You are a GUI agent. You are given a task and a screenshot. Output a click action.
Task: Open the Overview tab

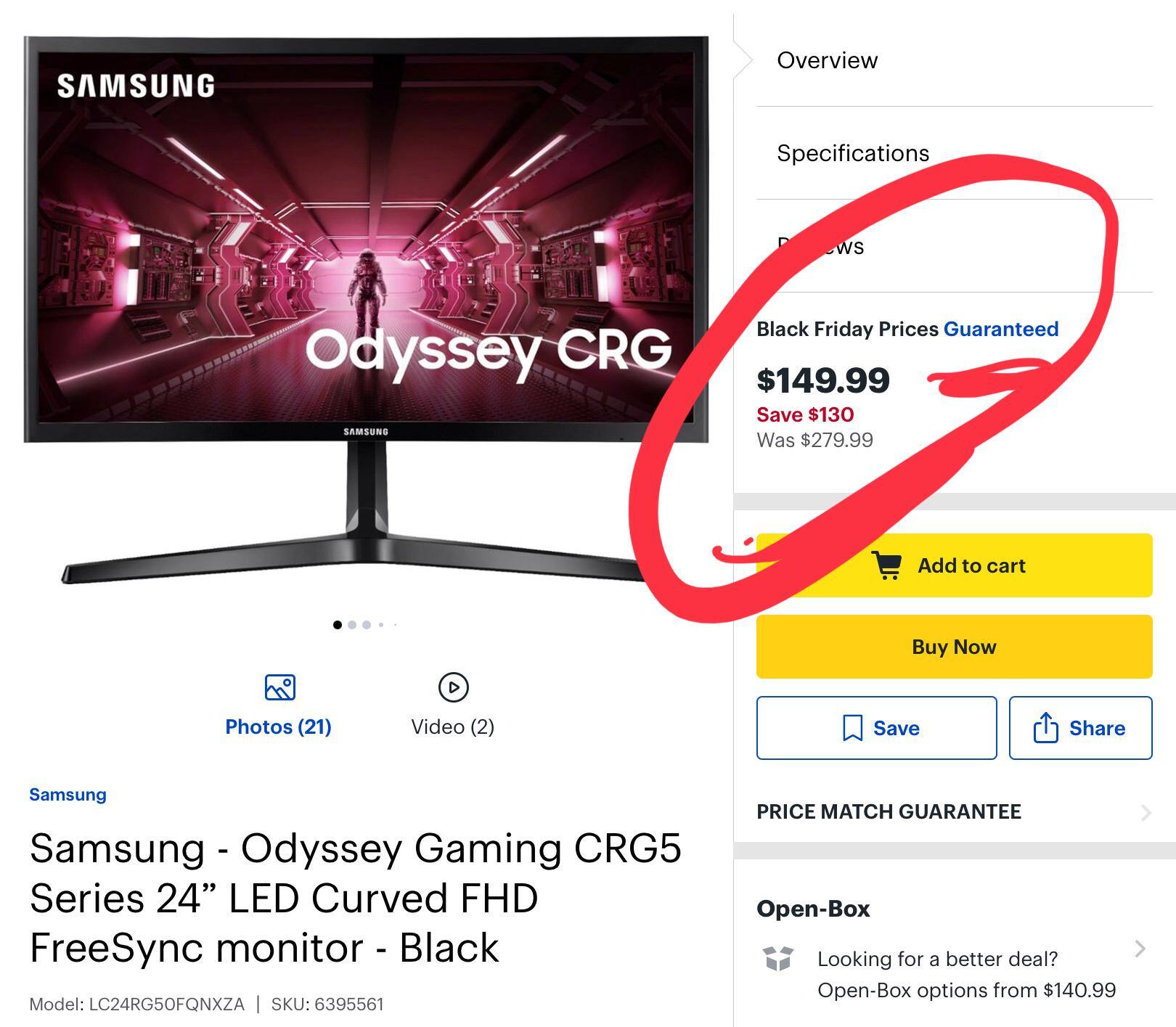point(827,60)
